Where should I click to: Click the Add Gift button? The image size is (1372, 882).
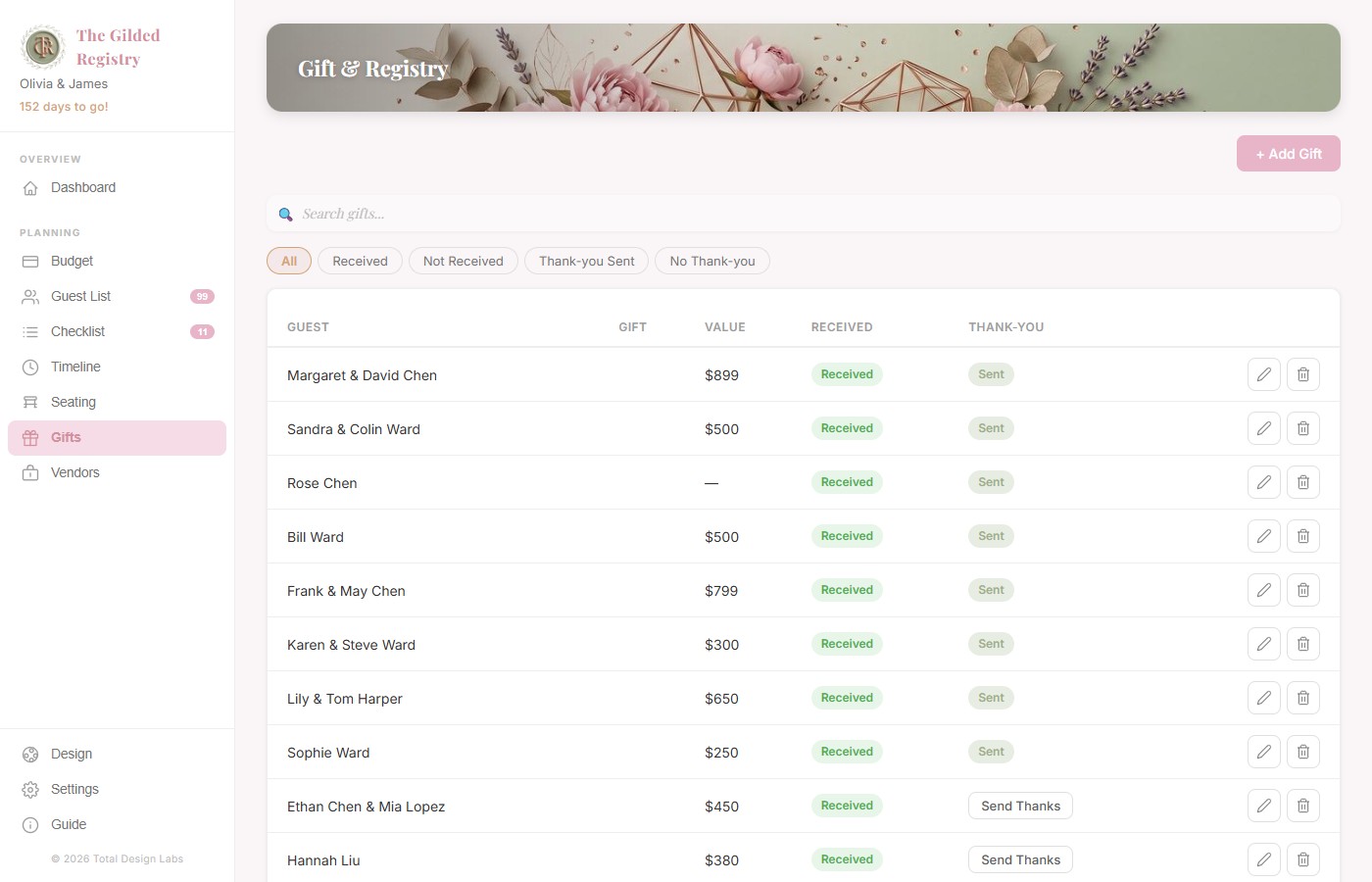click(1289, 154)
